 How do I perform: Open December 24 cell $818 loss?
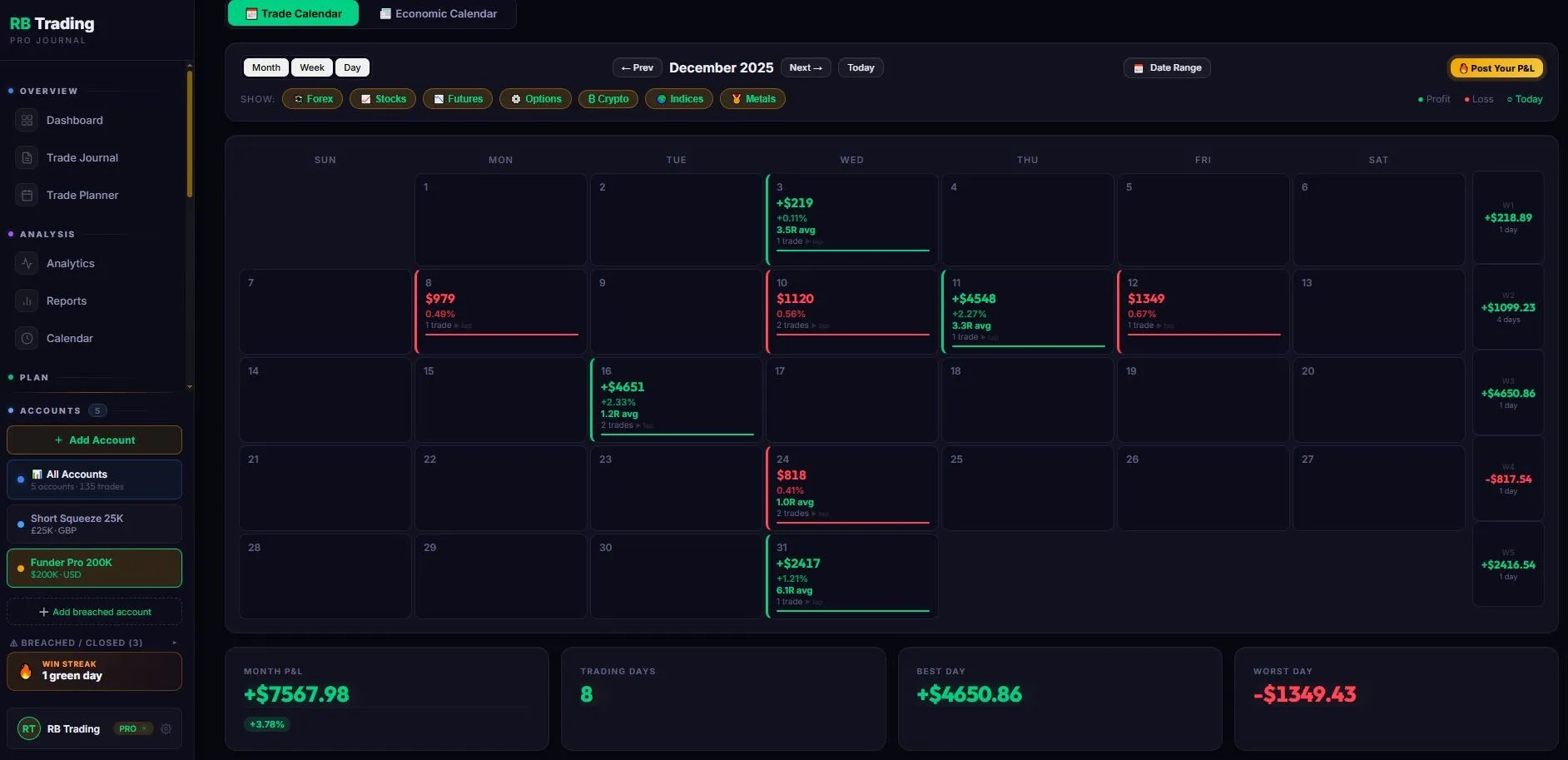[x=851, y=488]
